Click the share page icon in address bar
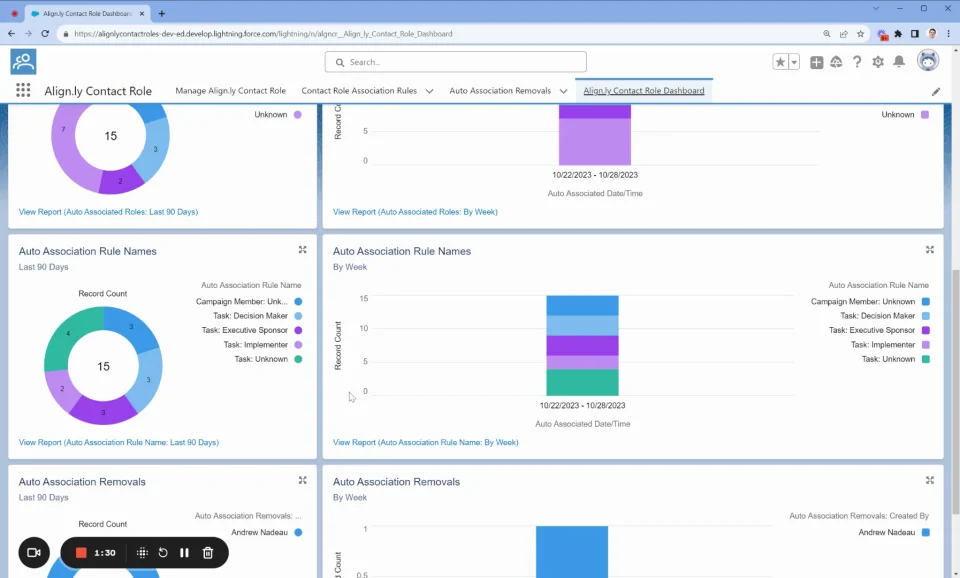 (844, 34)
